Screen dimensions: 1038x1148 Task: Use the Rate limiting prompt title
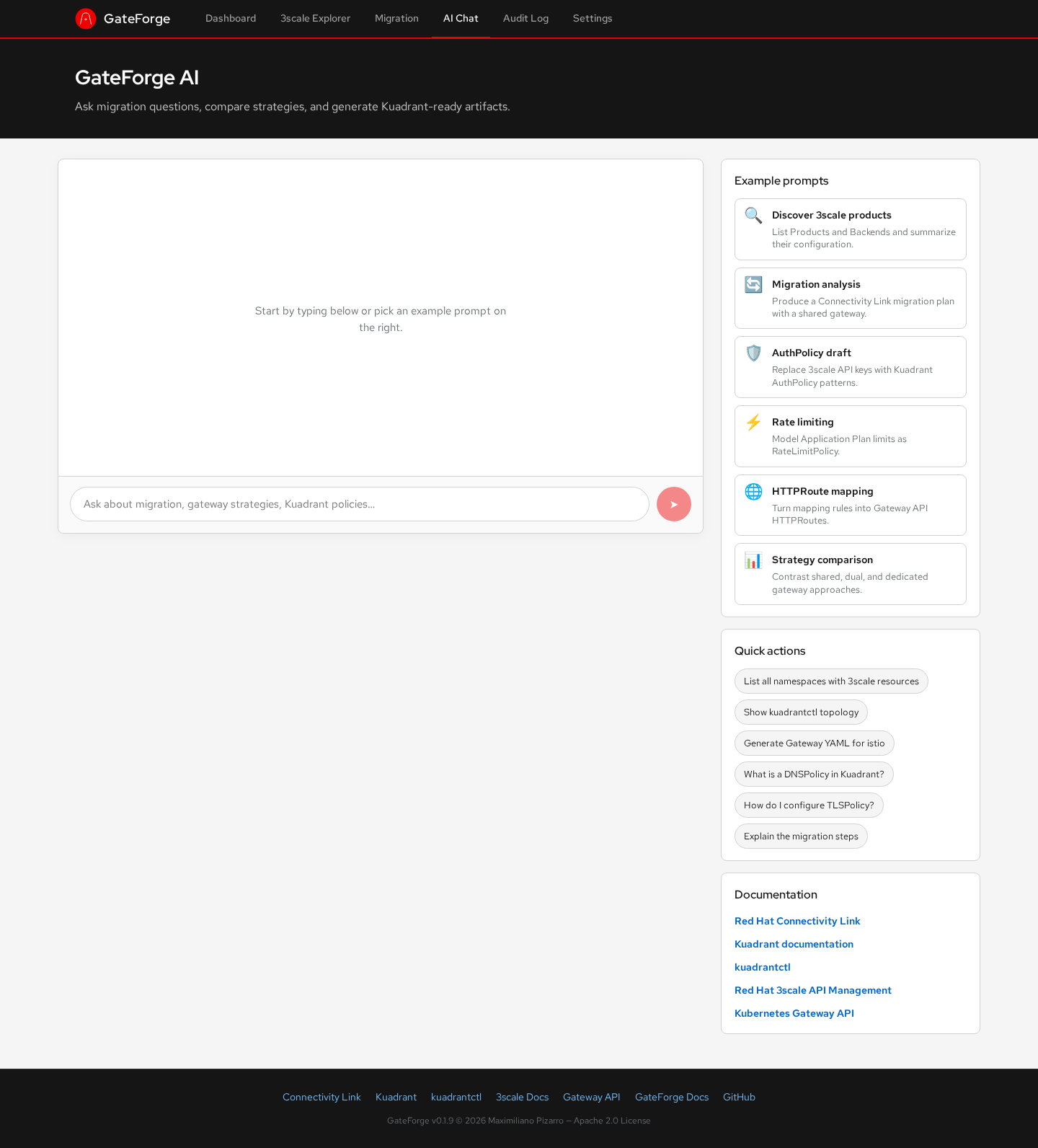[x=803, y=422]
